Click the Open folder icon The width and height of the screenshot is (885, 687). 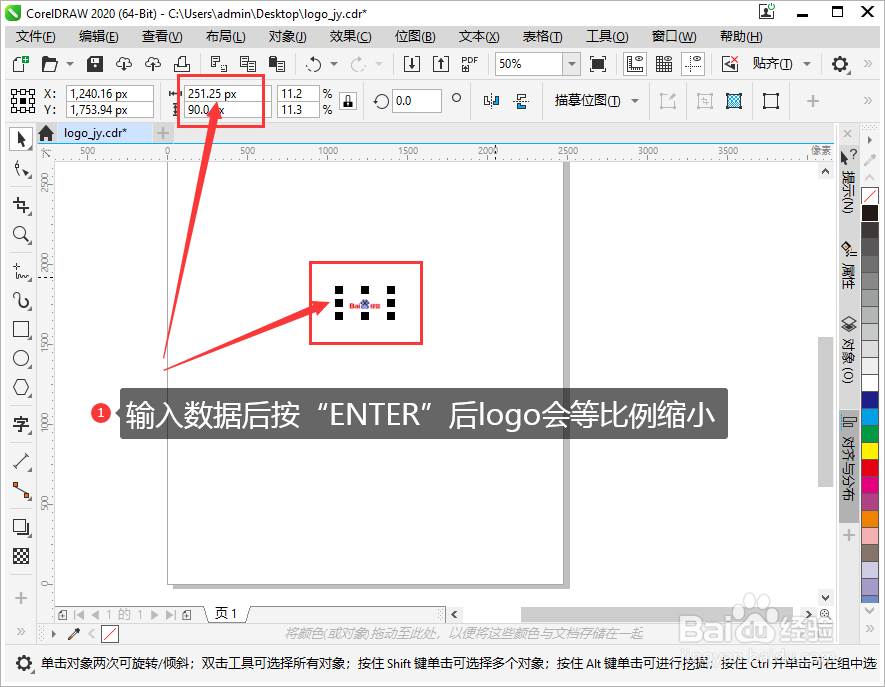pyautogui.click(x=50, y=64)
